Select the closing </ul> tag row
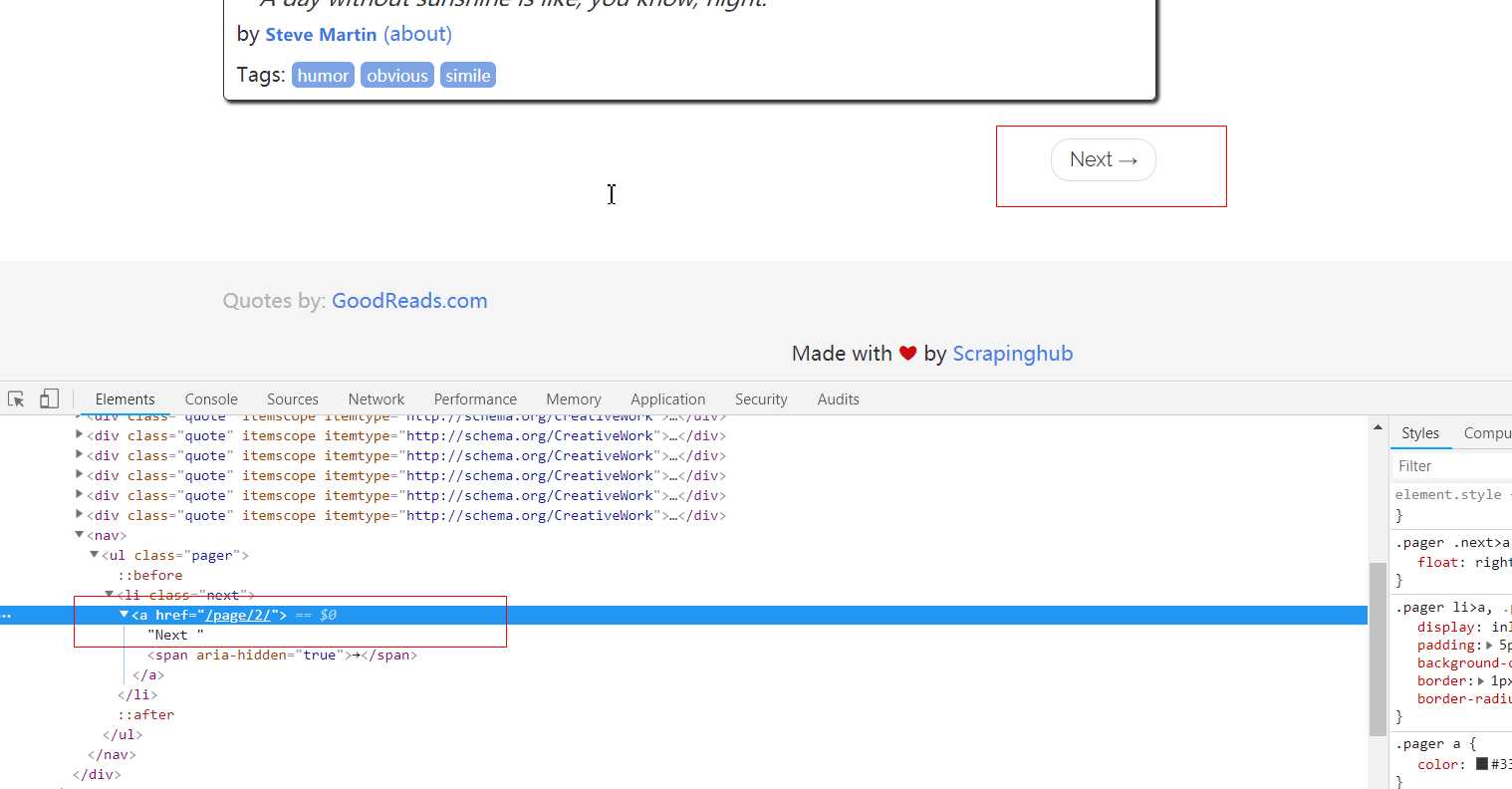This screenshot has height=789, width=1512. coord(123,734)
